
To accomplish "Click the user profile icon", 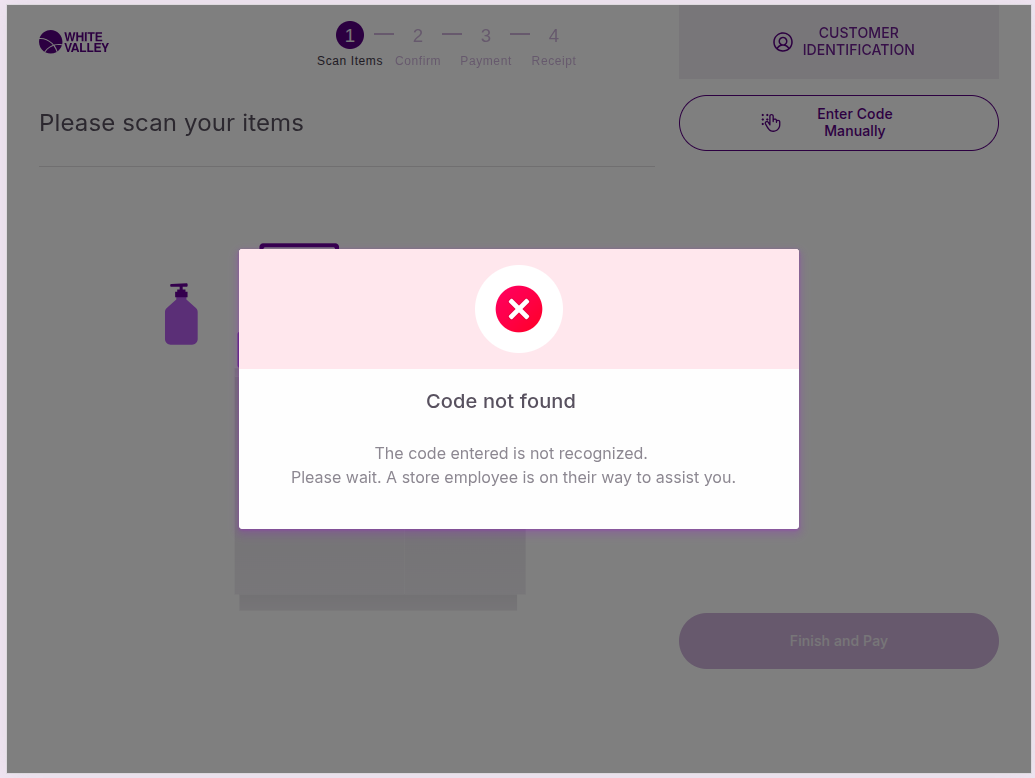I will click(x=783, y=42).
